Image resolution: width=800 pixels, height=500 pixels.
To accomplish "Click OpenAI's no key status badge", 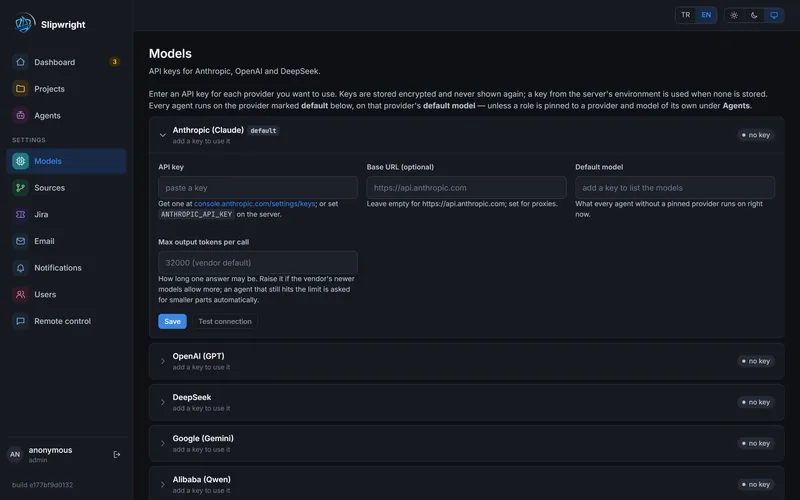I will (756, 361).
